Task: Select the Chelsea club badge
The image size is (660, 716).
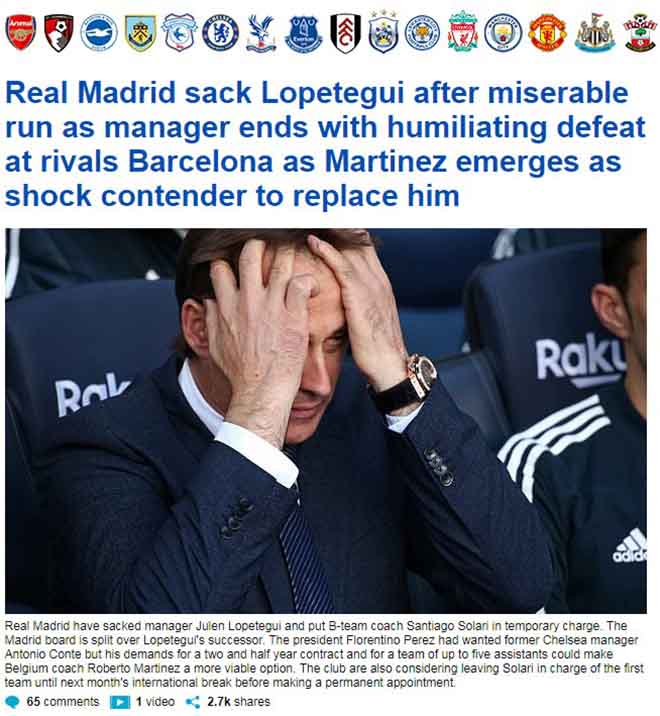Action: 220,33
